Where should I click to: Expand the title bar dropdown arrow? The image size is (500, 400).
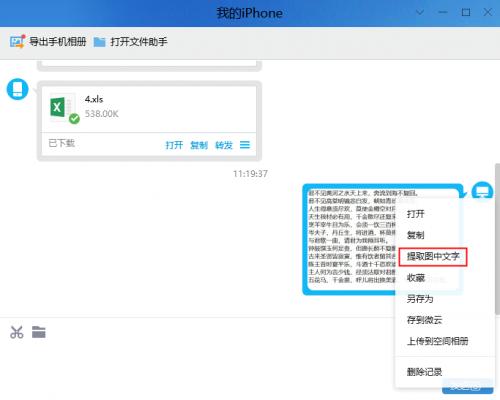coord(420,13)
